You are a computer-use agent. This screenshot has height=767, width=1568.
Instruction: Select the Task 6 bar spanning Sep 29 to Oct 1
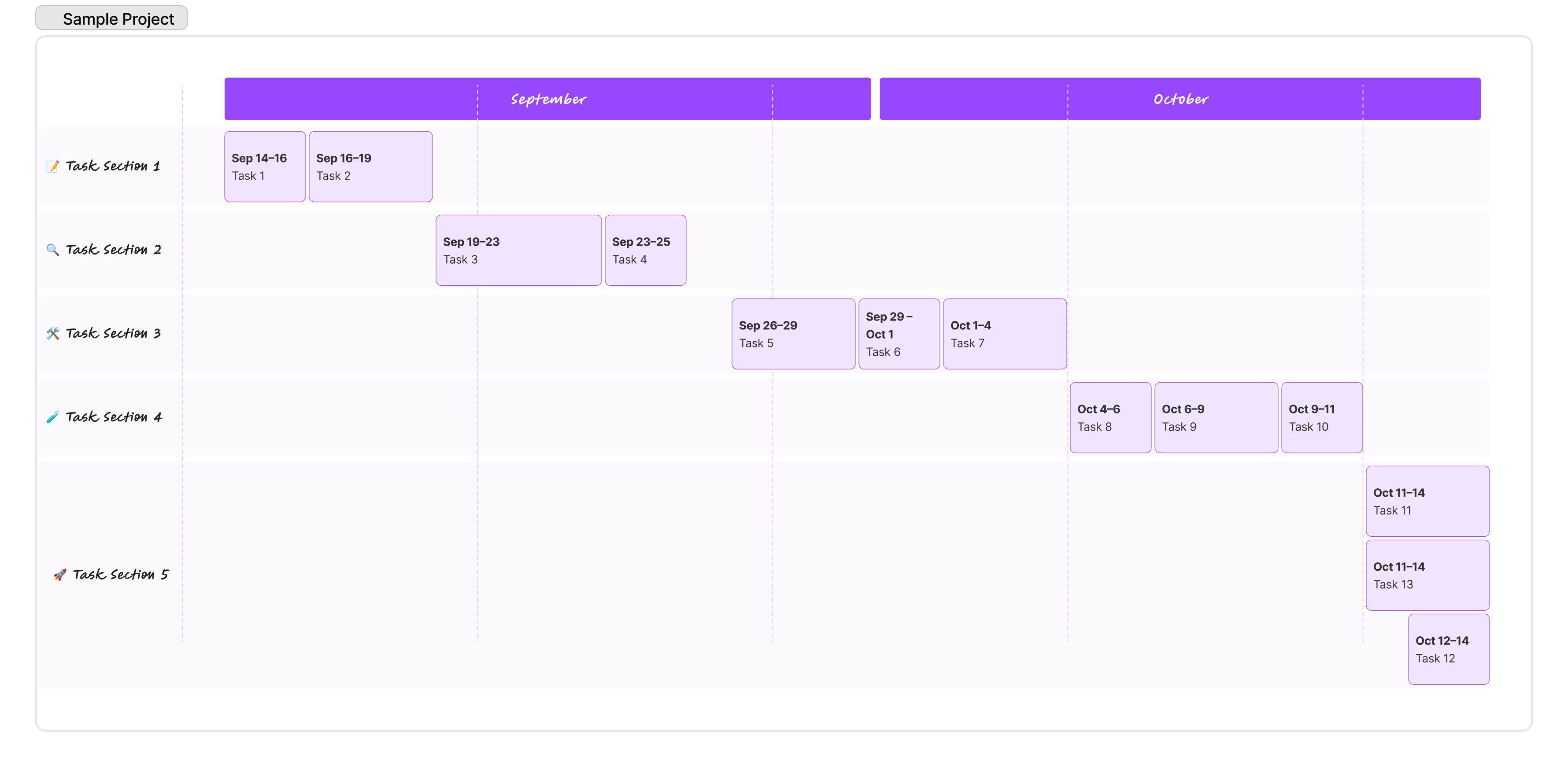899,333
